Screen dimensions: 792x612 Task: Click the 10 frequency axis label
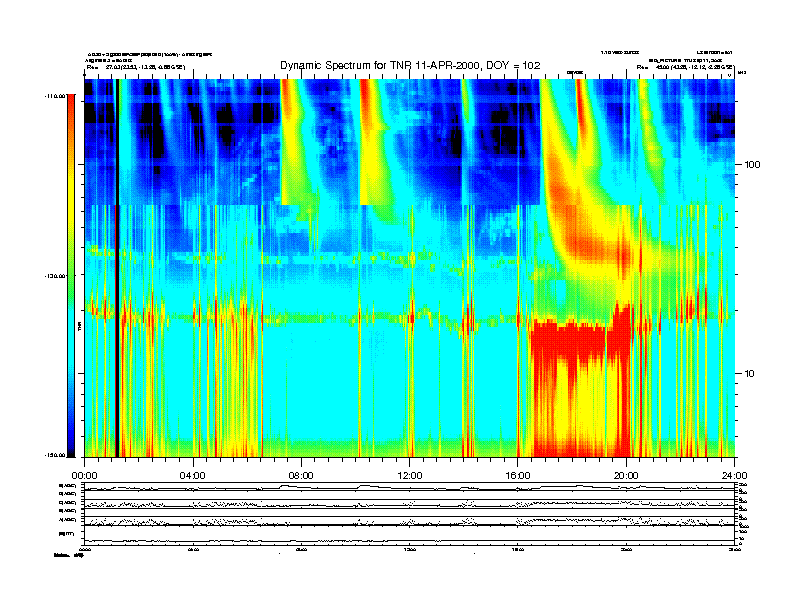pyautogui.click(x=750, y=374)
